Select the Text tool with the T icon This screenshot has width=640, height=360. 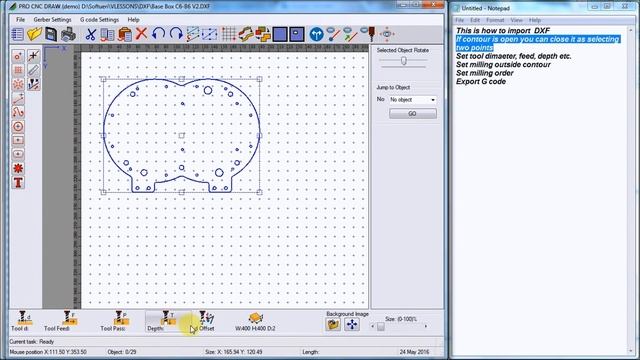tap(18, 182)
